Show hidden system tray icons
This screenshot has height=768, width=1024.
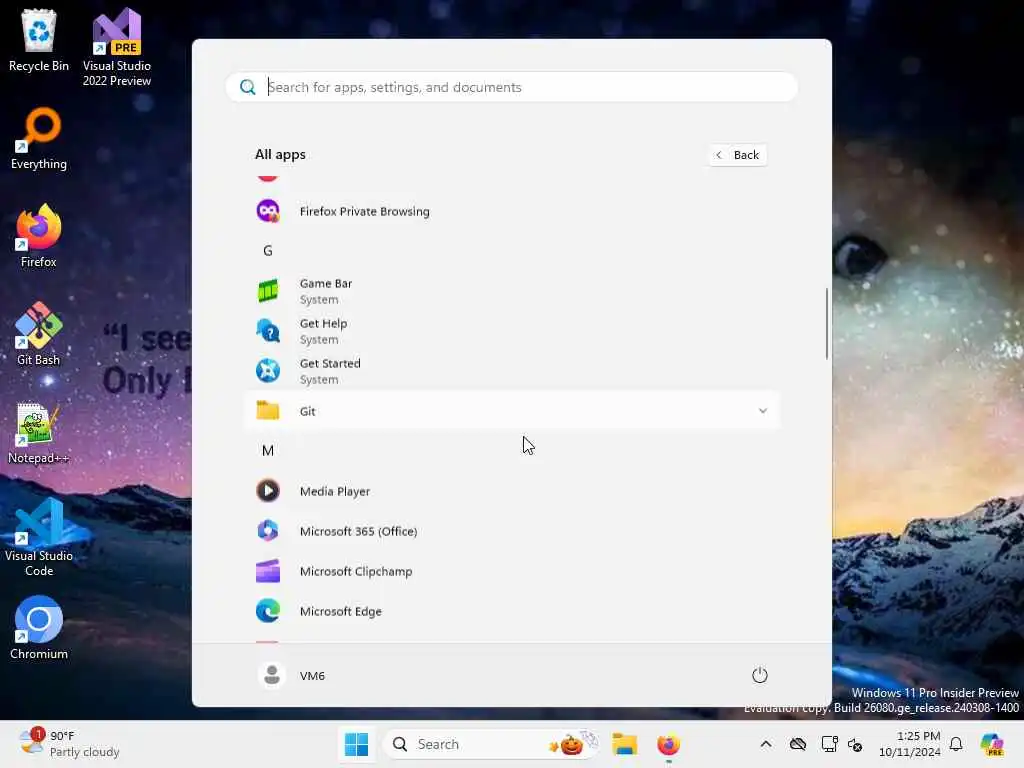pos(765,744)
